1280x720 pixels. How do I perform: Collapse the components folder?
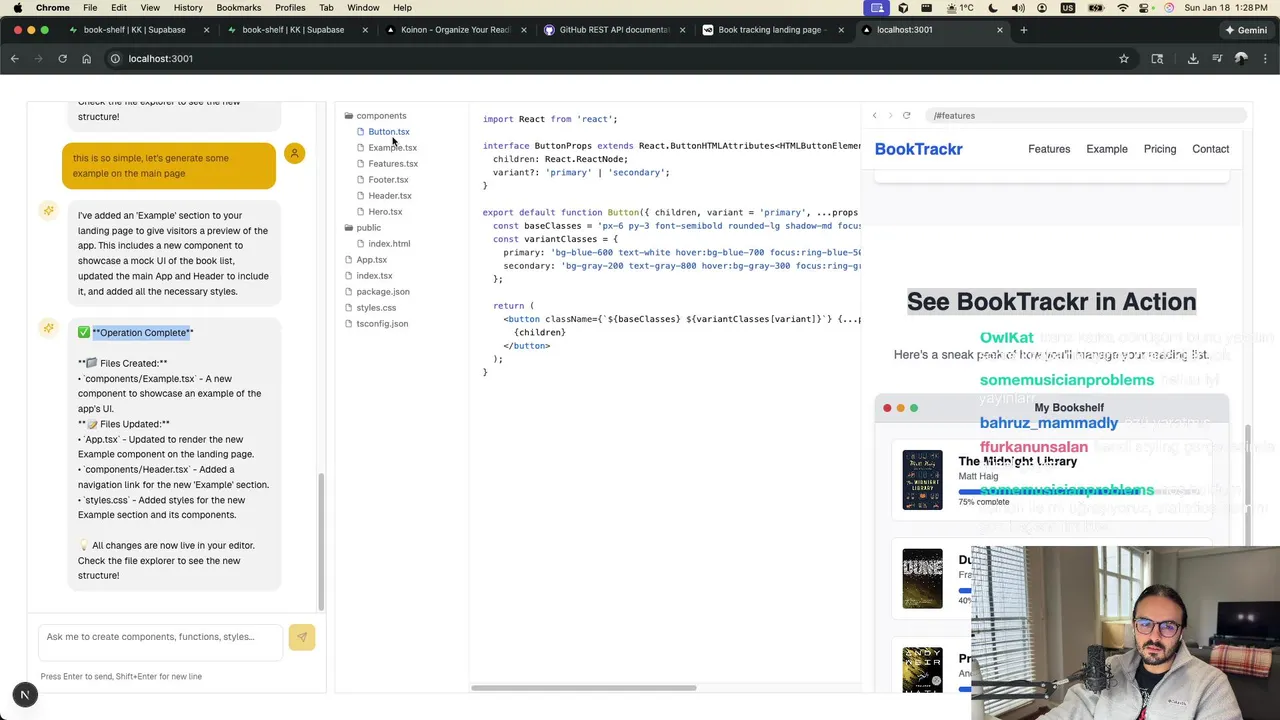(x=375, y=116)
